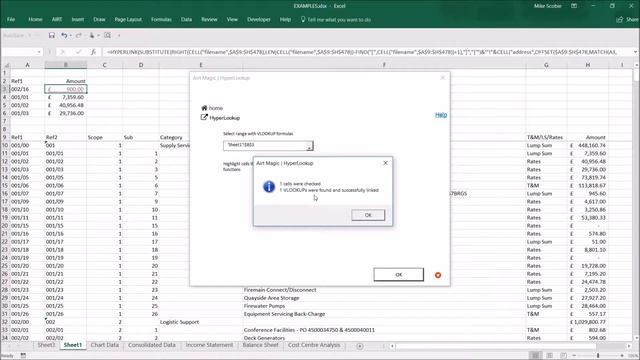Expand the formula bar chevron
The width and height of the screenshot is (640, 360).
pos(636,52)
